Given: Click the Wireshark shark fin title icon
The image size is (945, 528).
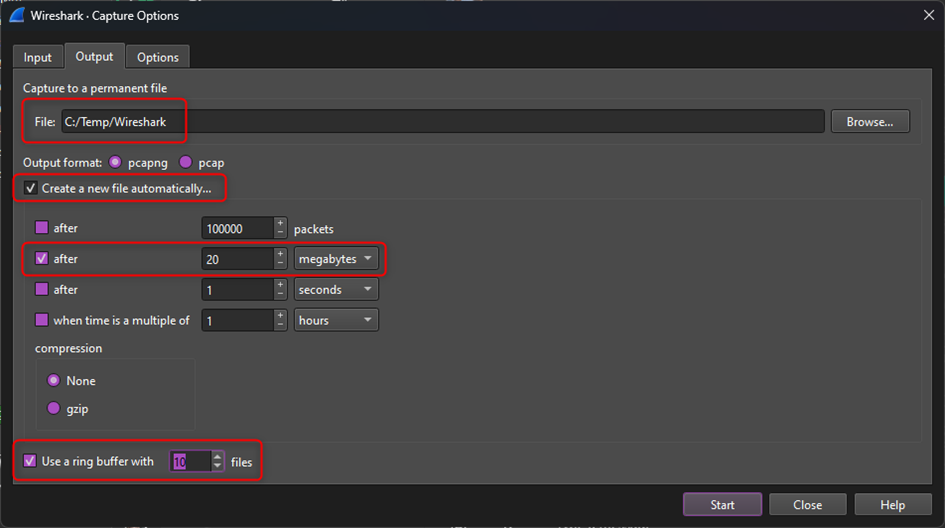Looking at the screenshot, I should pyautogui.click(x=17, y=16).
